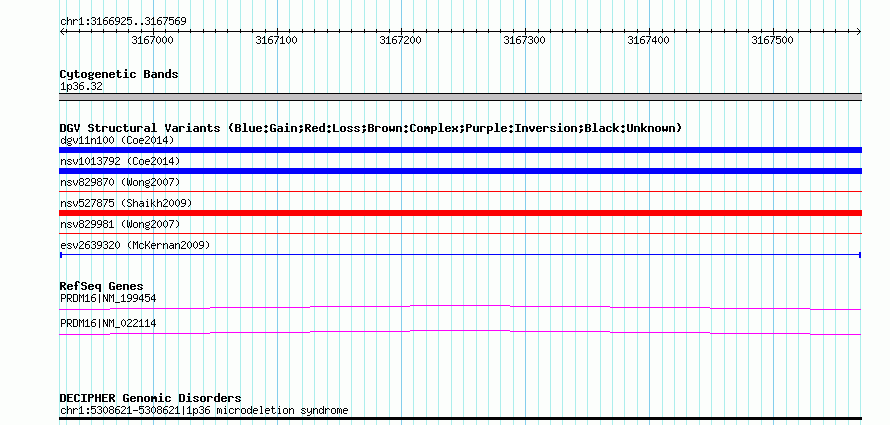This screenshot has width=890, height=425.
Task: Click the magenta PRDM16 NM_022114 gene line
Action: coord(460,332)
